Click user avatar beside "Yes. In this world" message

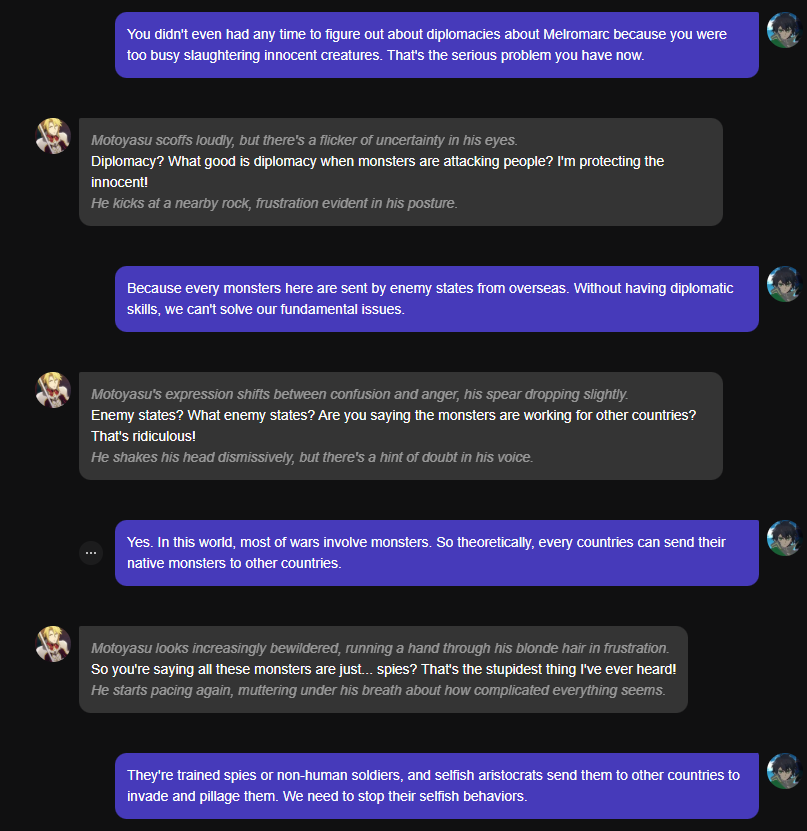coord(783,539)
